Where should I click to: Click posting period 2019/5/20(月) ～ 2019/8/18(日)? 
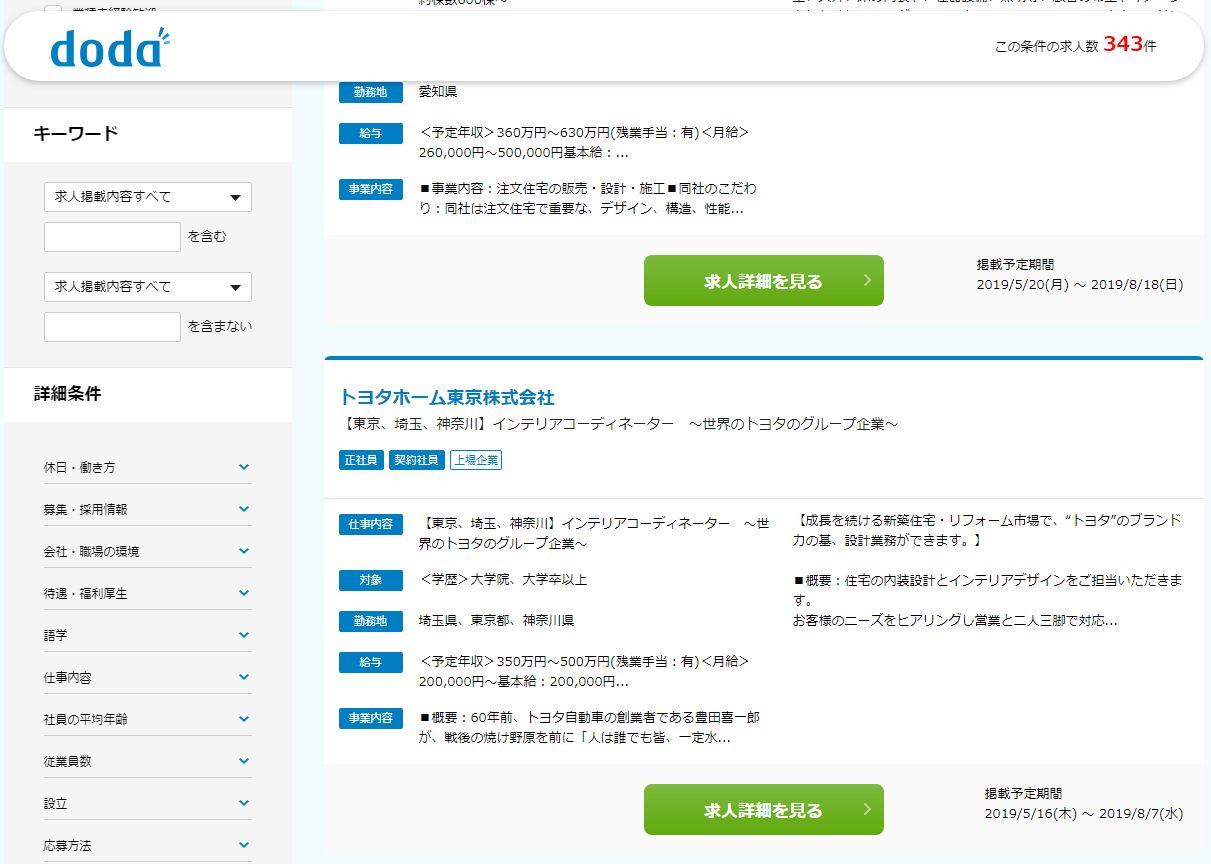tap(1080, 284)
